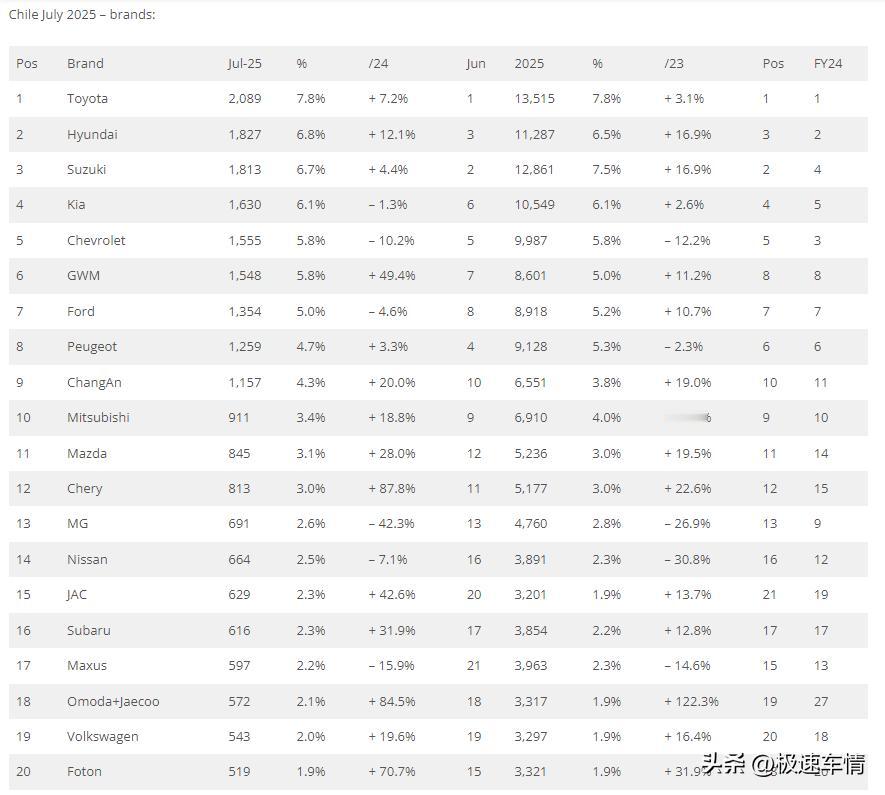Image resolution: width=885 pixels, height=795 pixels.
Task: Click the Brand column header
Action: [85, 64]
